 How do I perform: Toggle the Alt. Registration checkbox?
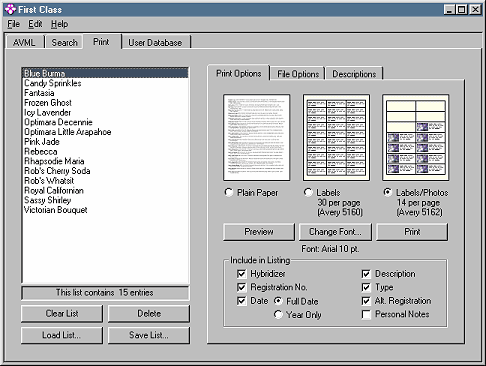366,301
